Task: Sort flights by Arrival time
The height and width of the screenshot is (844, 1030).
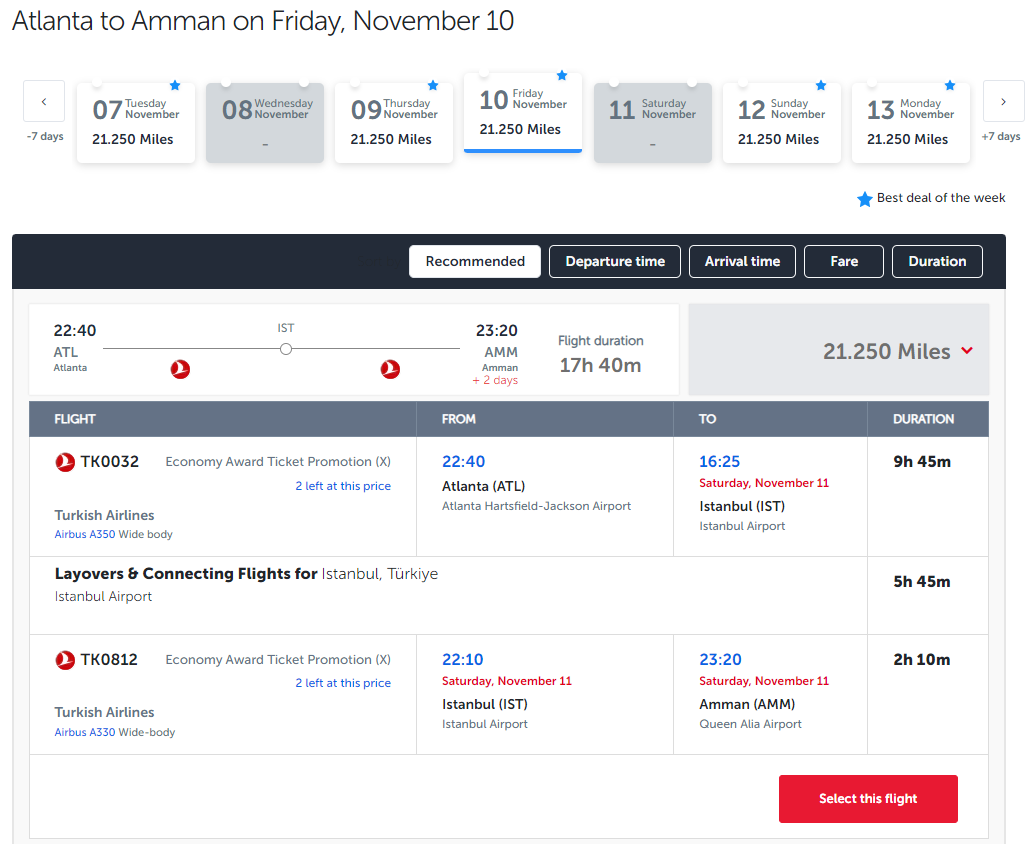Action: [742, 261]
